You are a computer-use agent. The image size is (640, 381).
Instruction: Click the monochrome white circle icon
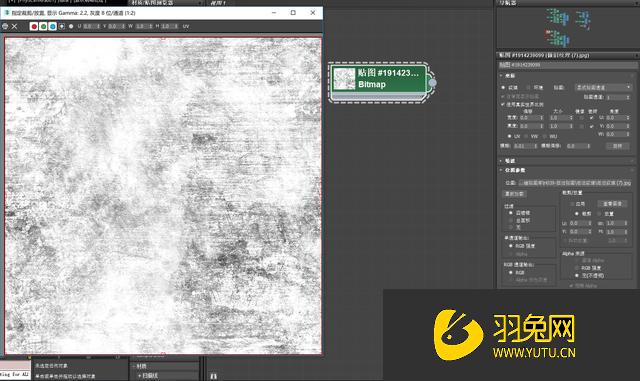71,27
